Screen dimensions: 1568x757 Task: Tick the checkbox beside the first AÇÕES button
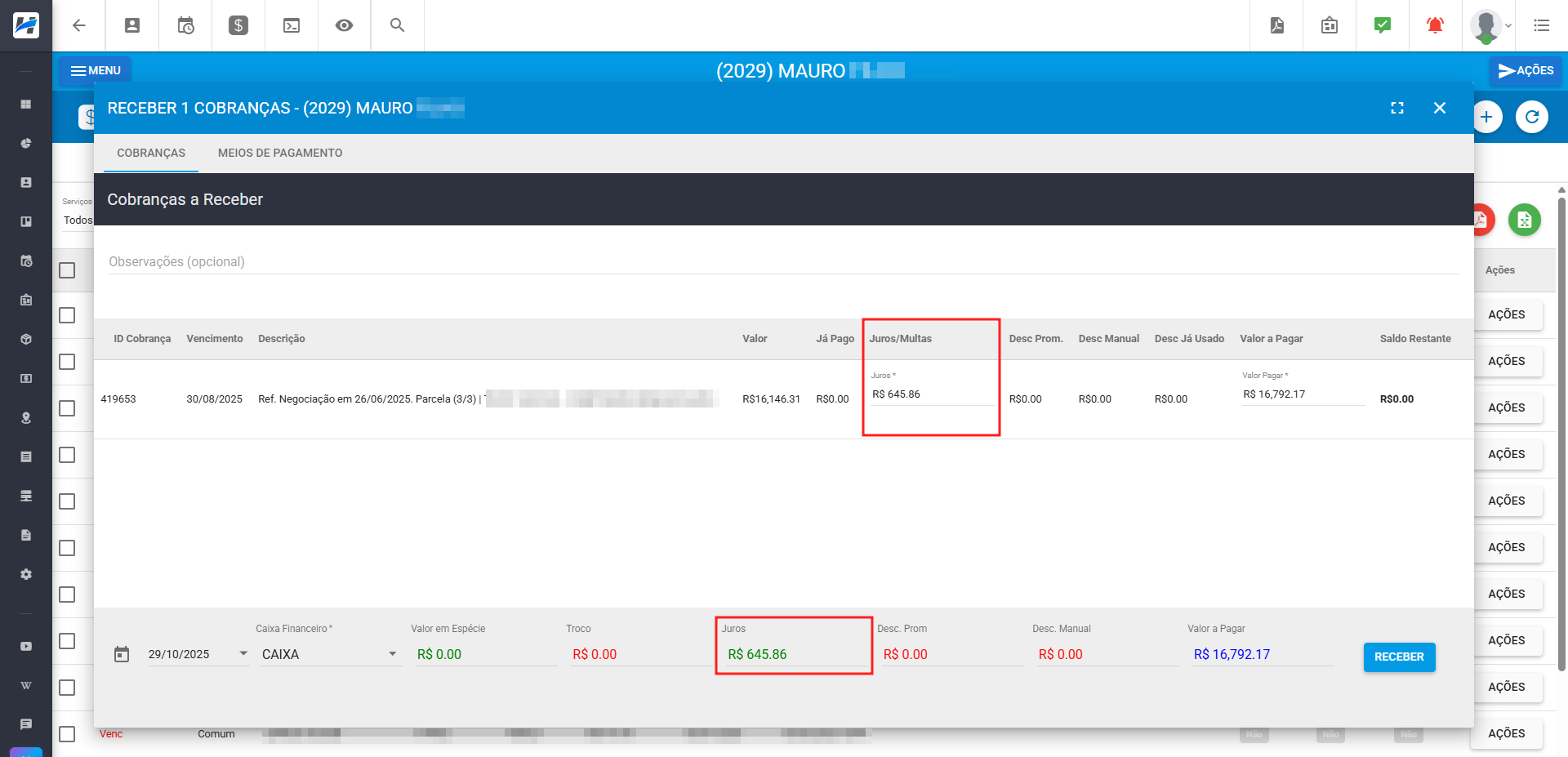tap(67, 315)
